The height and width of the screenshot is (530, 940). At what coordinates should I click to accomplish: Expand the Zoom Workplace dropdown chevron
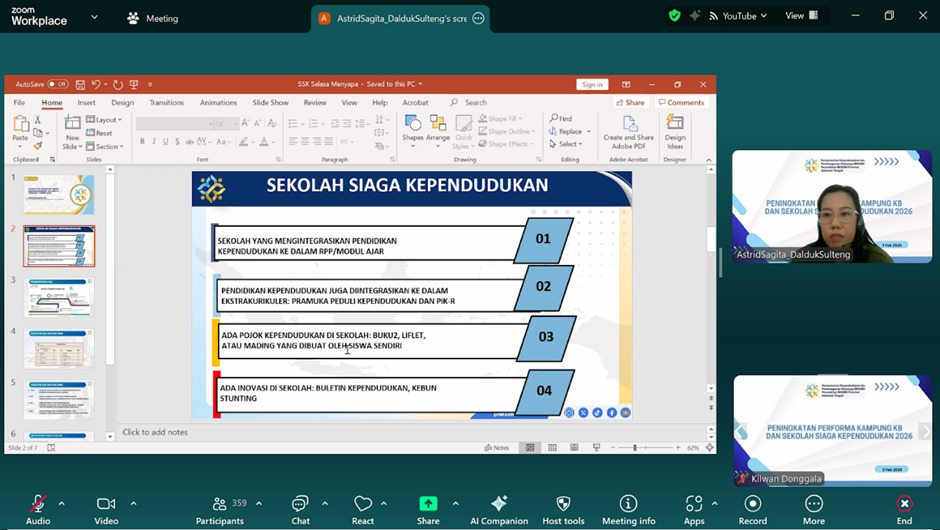point(95,17)
